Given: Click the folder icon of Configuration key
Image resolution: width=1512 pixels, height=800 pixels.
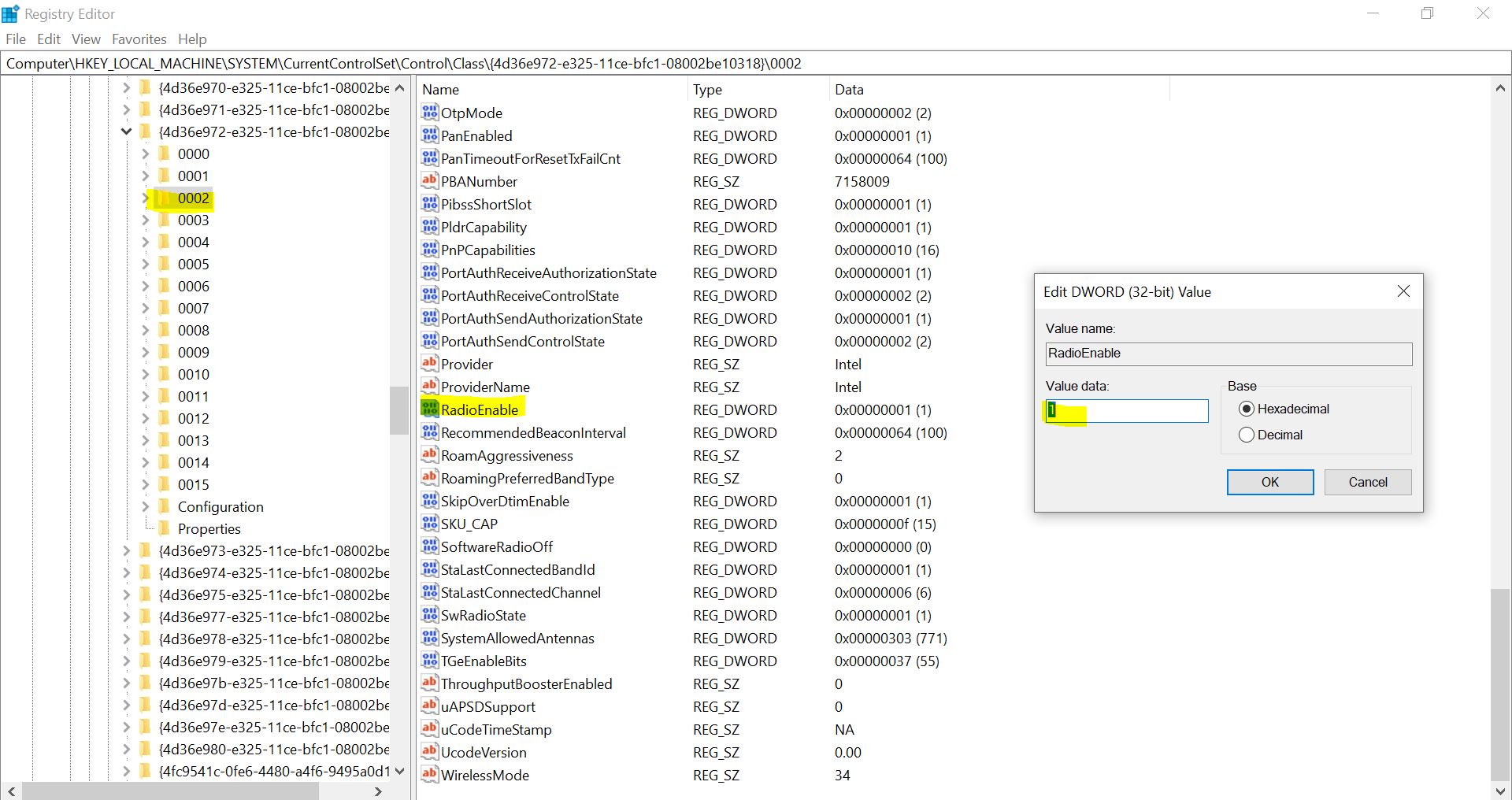Looking at the screenshot, I should (x=164, y=506).
